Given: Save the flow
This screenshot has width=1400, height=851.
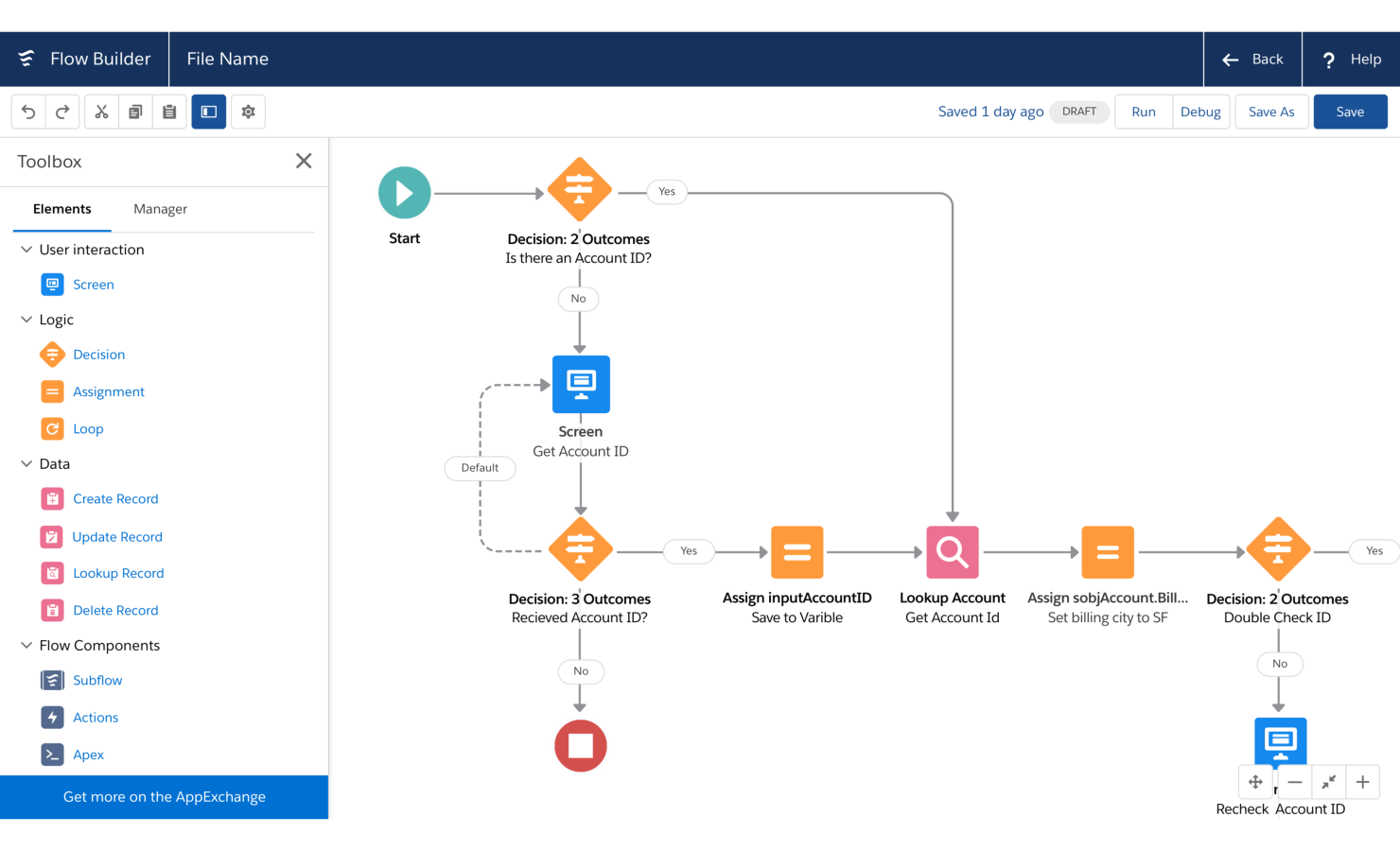Looking at the screenshot, I should coord(1350,111).
